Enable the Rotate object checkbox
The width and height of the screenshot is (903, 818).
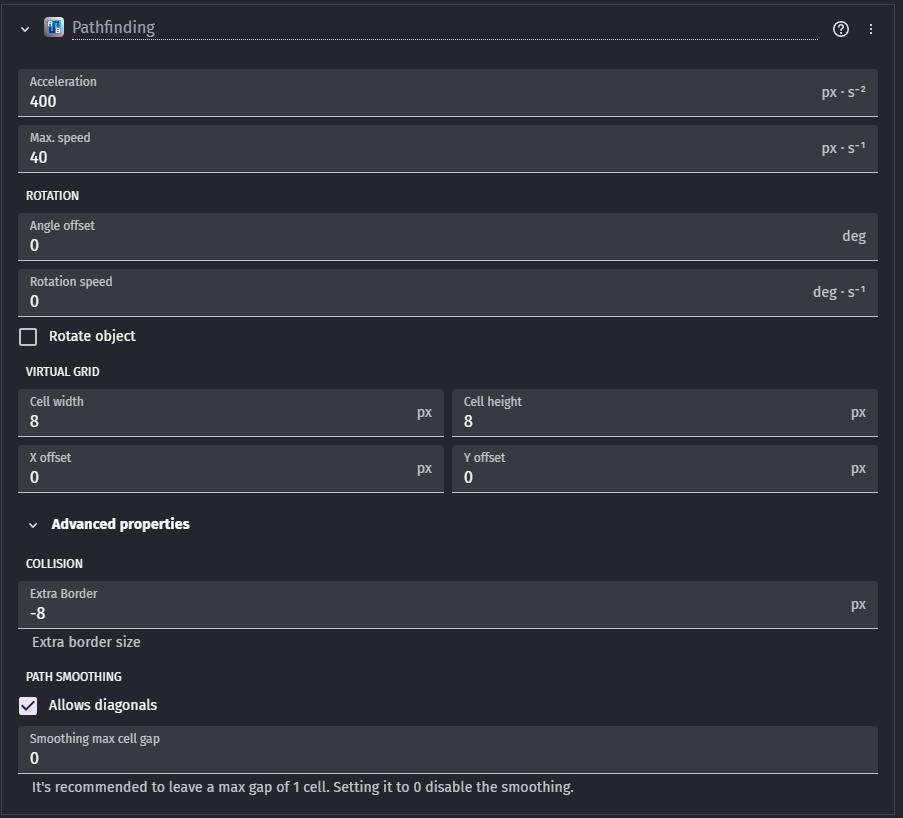[28, 337]
